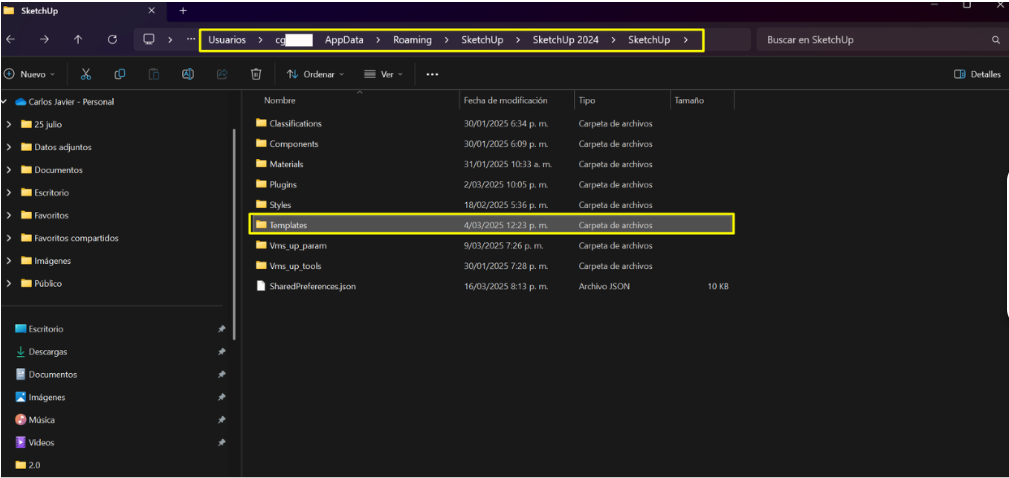Close the SketchUp tab
This screenshot has height=478, width=1009.
tap(152, 11)
